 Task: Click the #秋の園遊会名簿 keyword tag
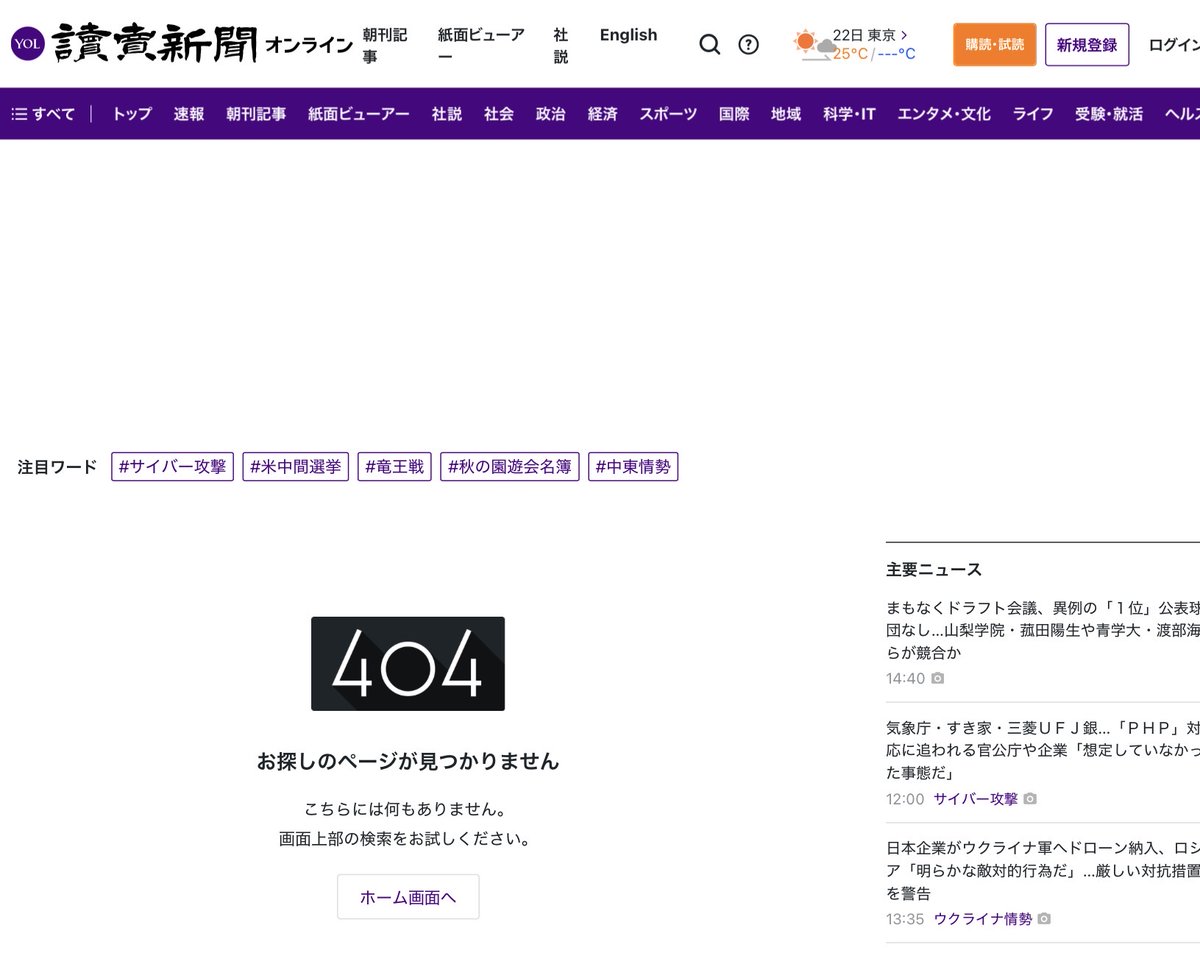510,466
